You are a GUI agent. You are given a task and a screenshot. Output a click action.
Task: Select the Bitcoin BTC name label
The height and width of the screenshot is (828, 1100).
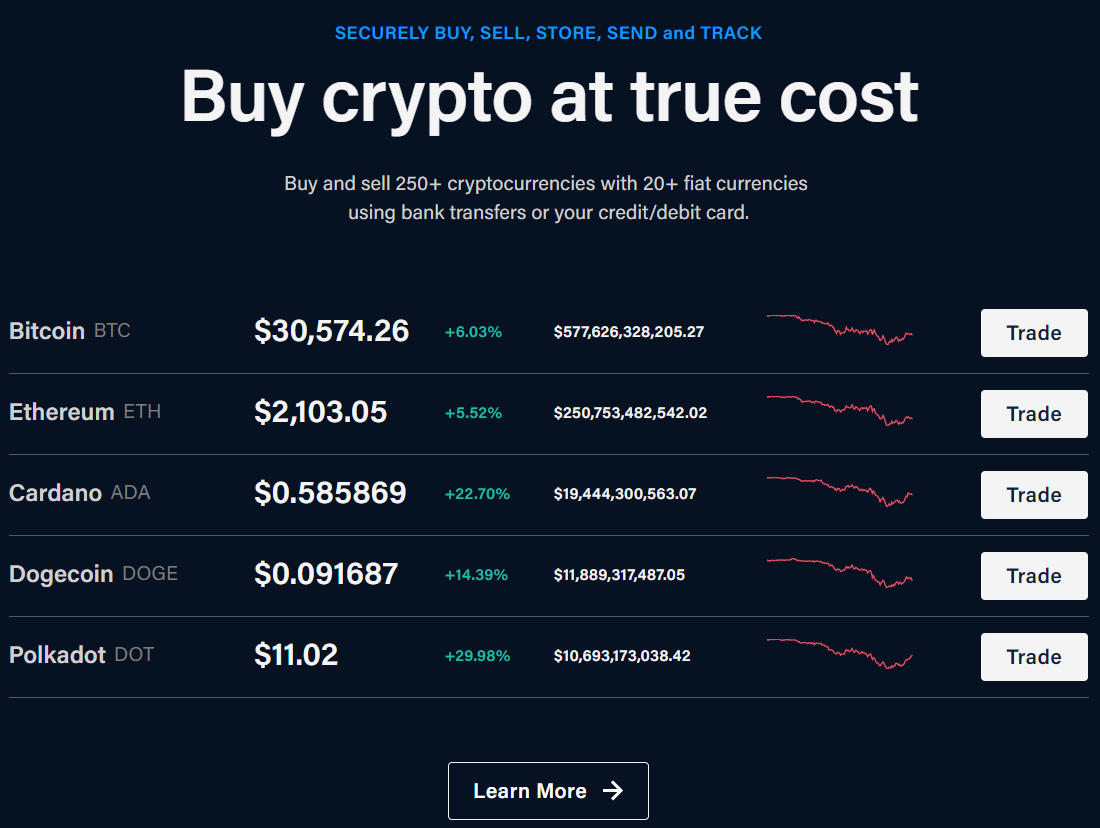click(x=70, y=330)
